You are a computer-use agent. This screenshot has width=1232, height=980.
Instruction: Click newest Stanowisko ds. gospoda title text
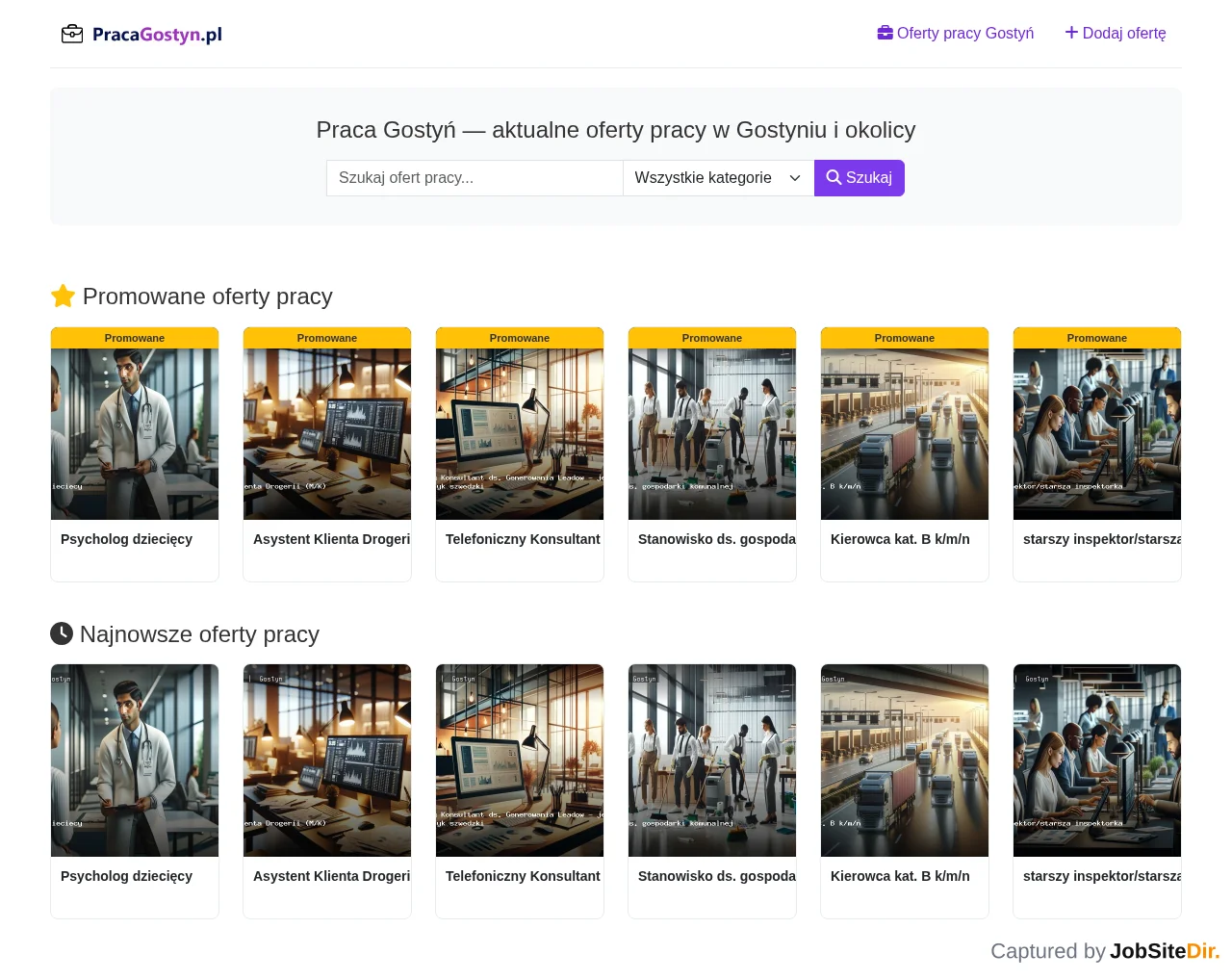click(x=717, y=876)
